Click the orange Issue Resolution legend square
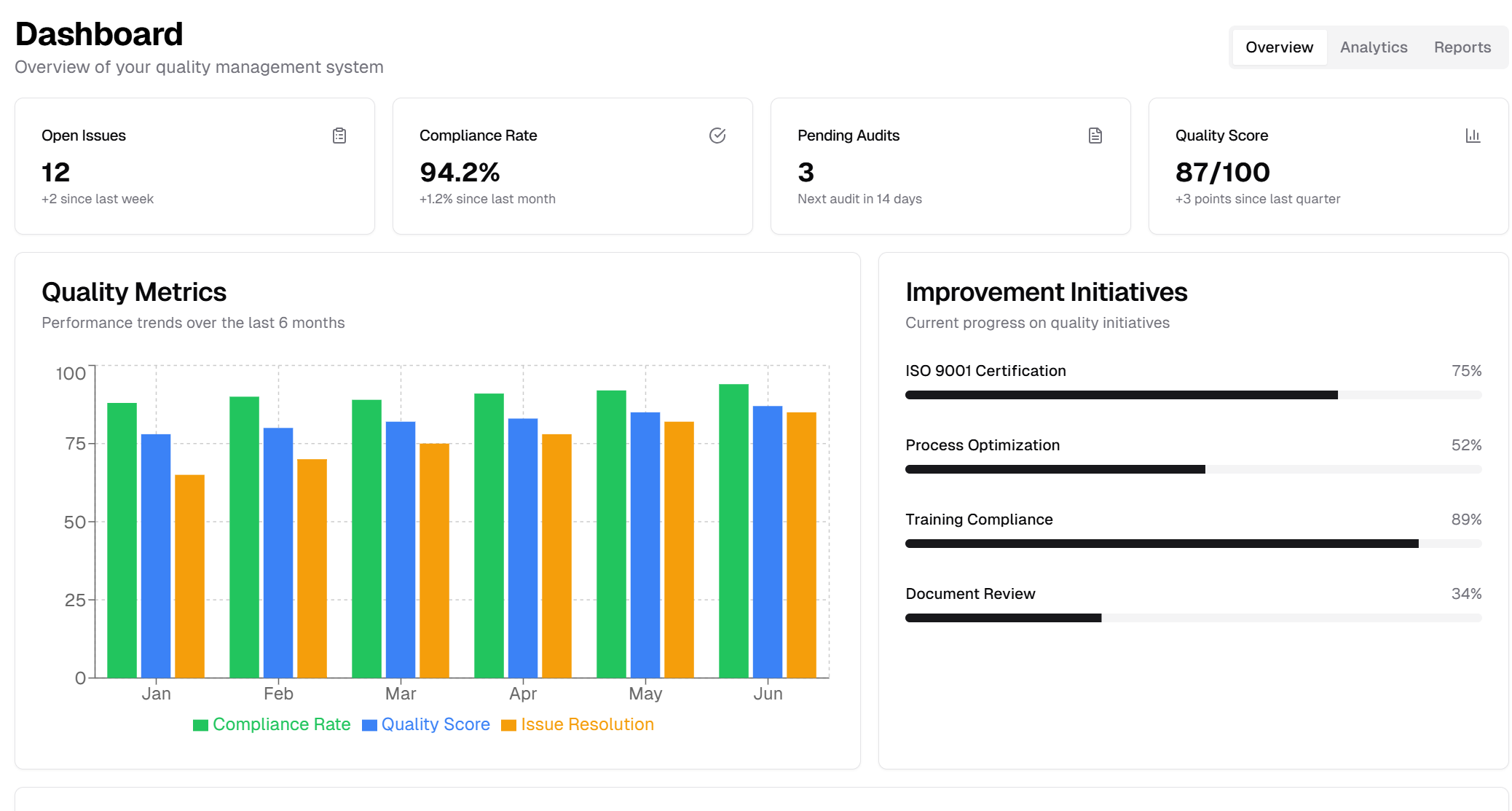Image resolution: width=1512 pixels, height=811 pixels. click(508, 725)
